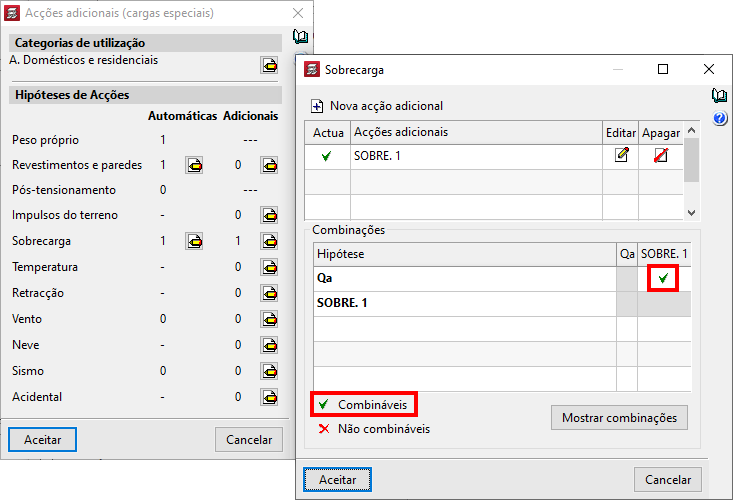Open additional loads for Neve row
Viewport: 733px width, 500px height.
tap(269, 345)
